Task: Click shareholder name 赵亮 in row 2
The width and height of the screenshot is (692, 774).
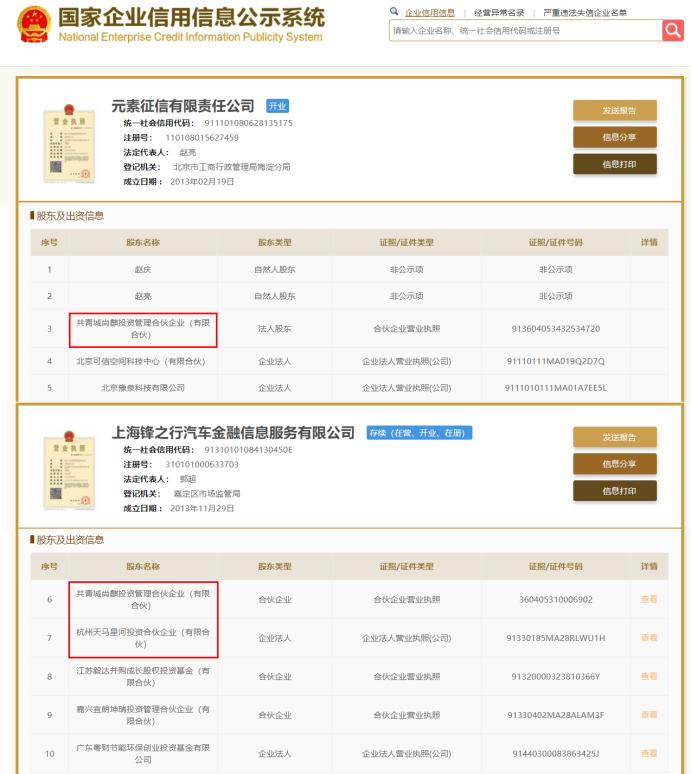Action: (143, 296)
